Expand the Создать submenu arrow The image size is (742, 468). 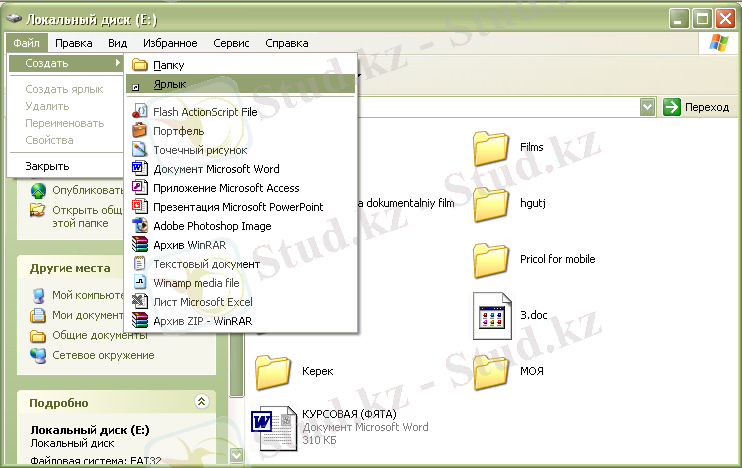tap(117, 63)
